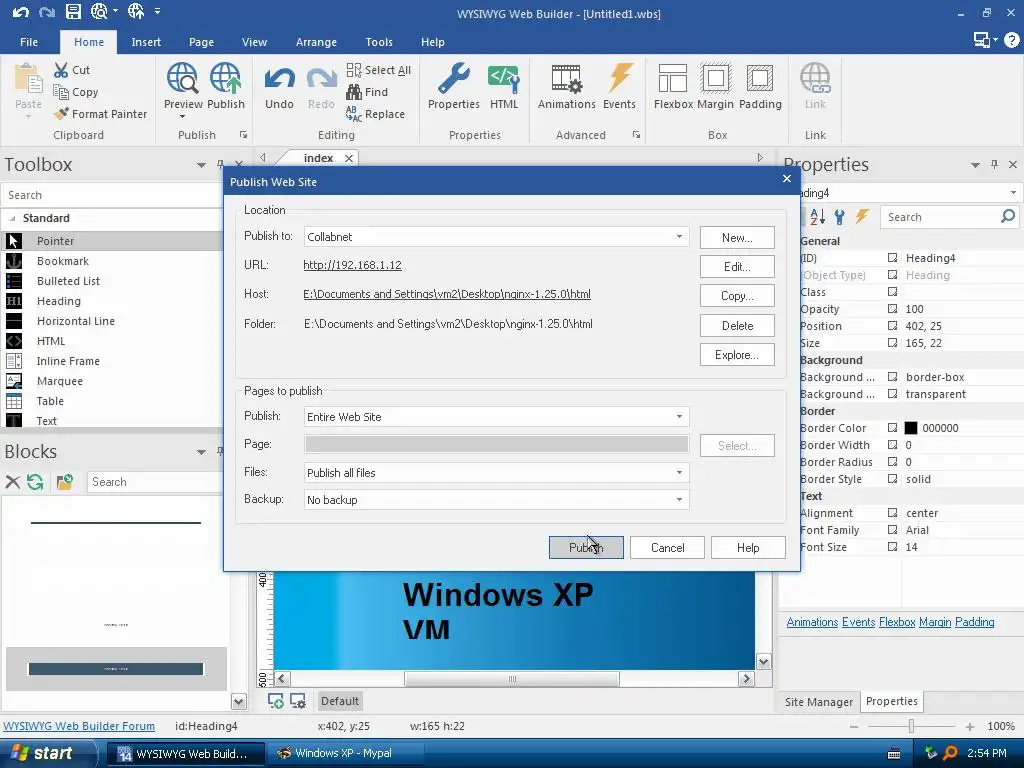Toggle the checkbox beside Opacity property
Viewport: 1024px width, 768px height.
[x=893, y=309]
